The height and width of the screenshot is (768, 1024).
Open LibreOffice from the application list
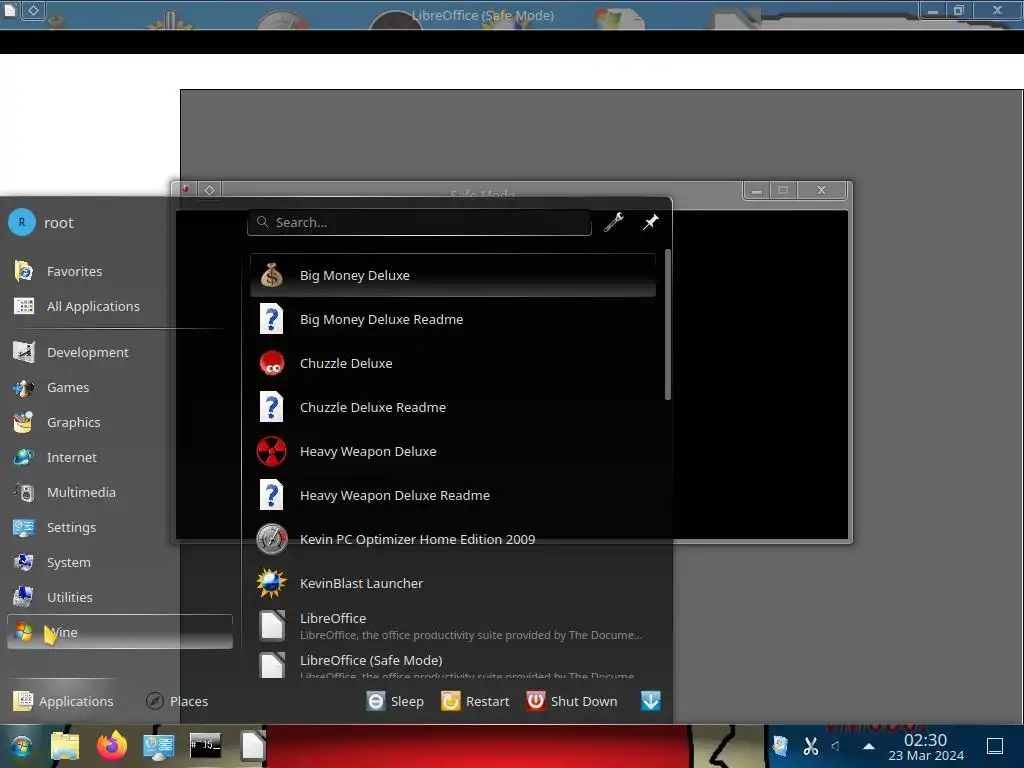pyautogui.click(x=453, y=626)
